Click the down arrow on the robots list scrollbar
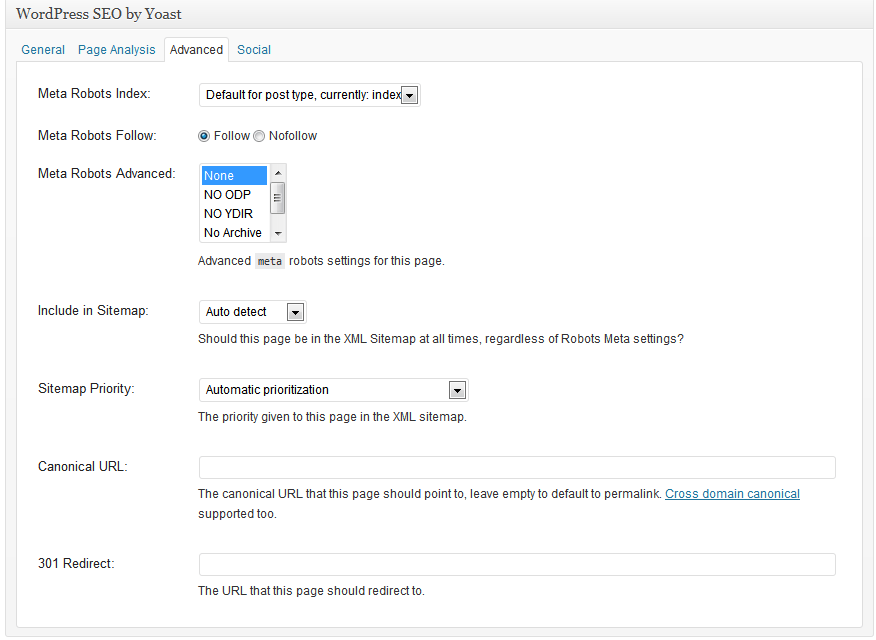 278,234
